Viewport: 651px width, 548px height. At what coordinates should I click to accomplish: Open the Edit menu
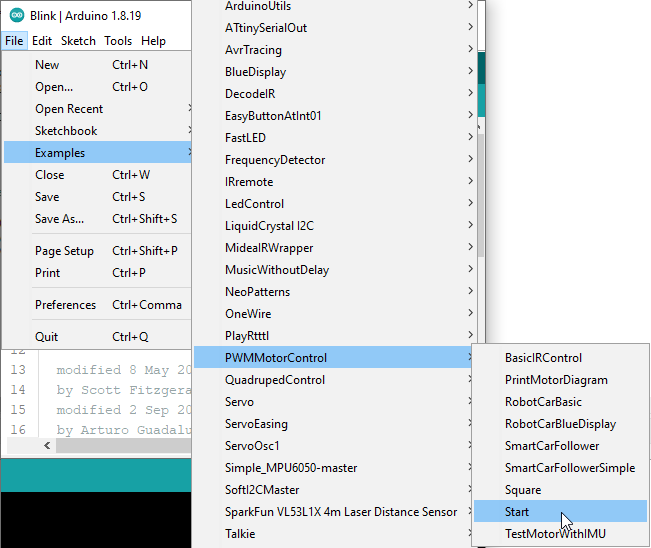click(x=42, y=41)
